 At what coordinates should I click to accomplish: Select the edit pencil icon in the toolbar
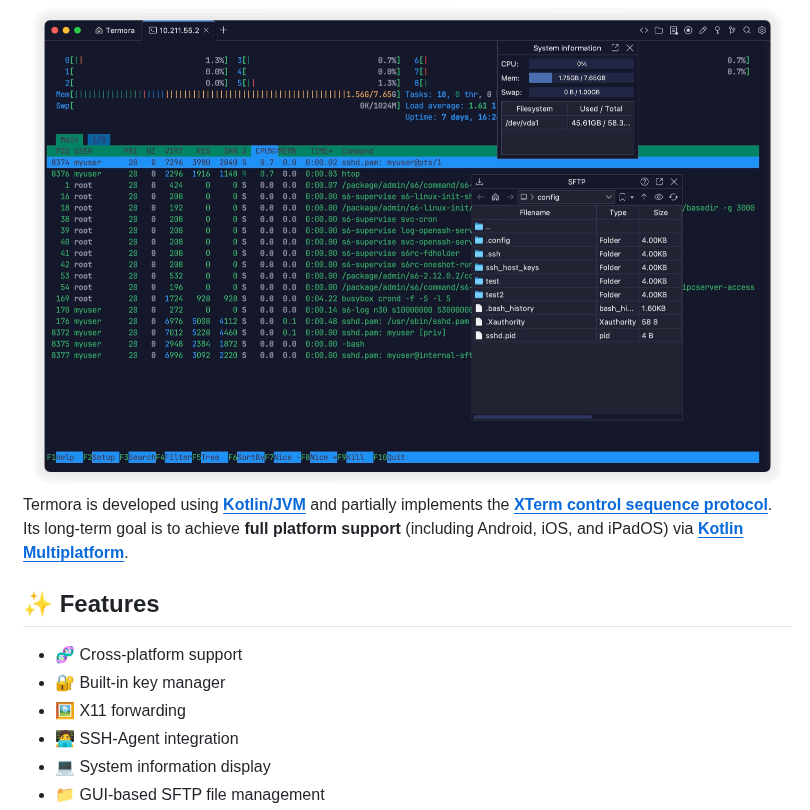tap(703, 30)
